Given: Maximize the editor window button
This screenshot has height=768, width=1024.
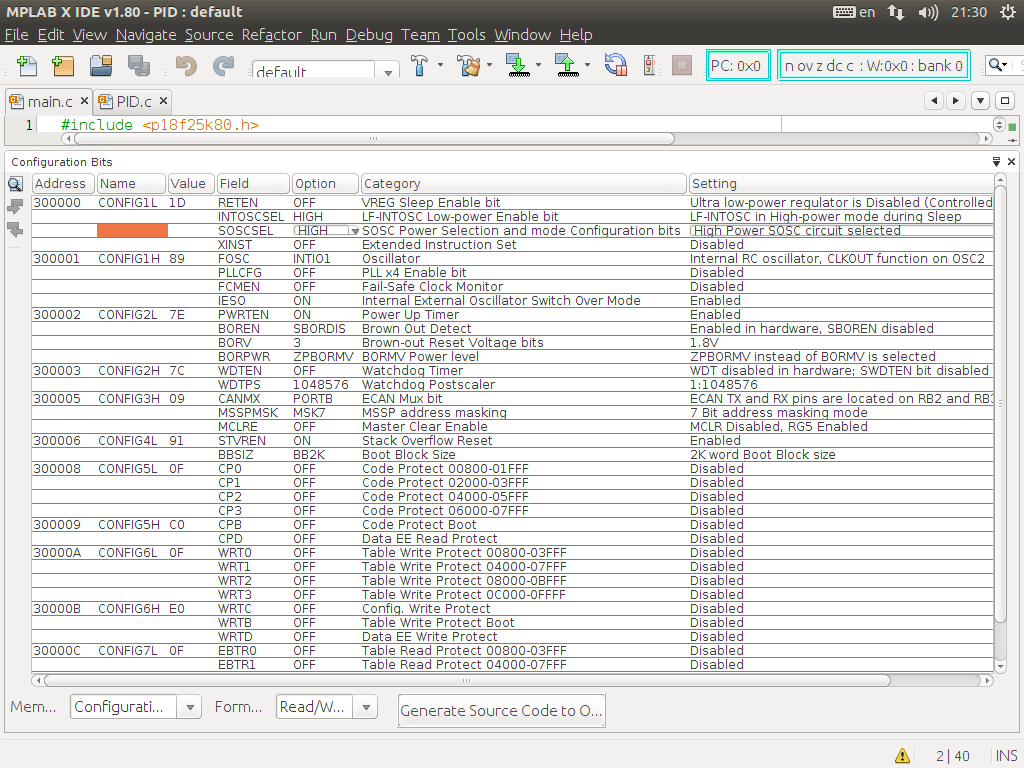Looking at the screenshot, I should 1005,101.
